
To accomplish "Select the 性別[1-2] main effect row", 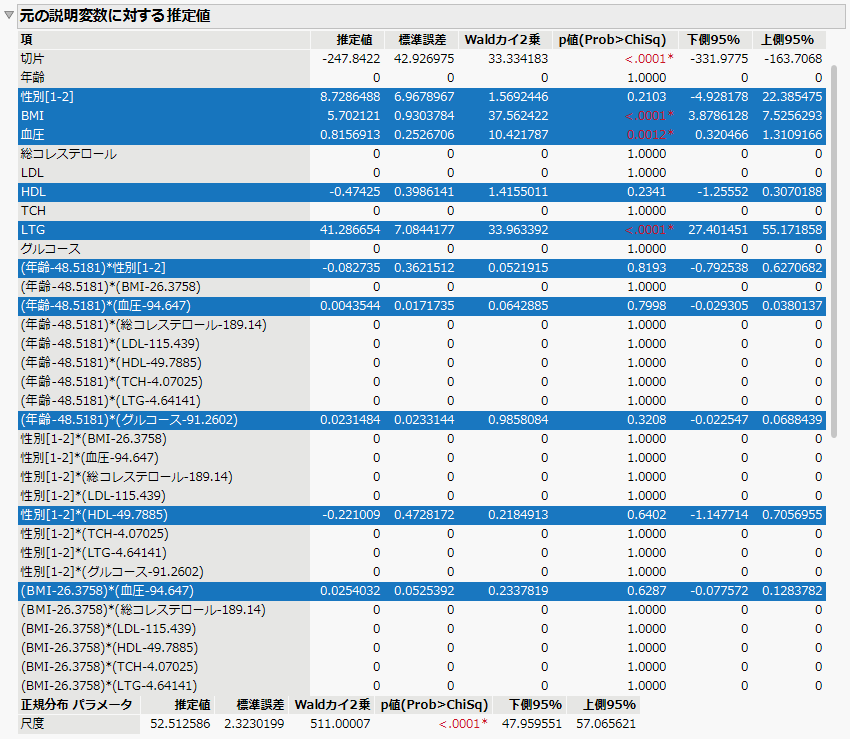I will [x=422, y=97].
